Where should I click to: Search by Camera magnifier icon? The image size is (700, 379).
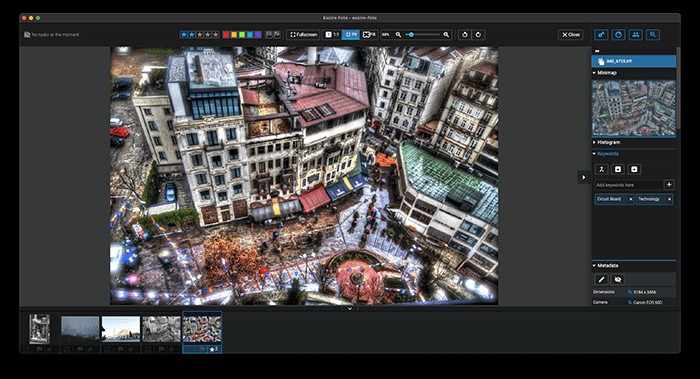(x=630, y=302)
